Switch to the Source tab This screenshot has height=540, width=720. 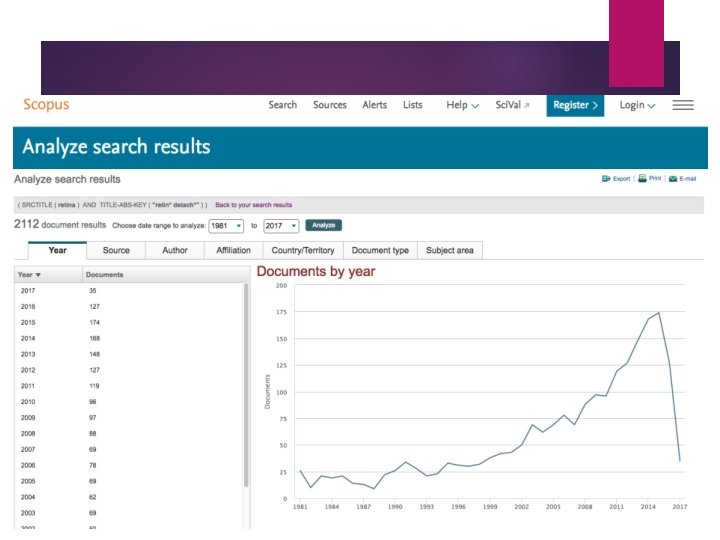coord(116,250)
